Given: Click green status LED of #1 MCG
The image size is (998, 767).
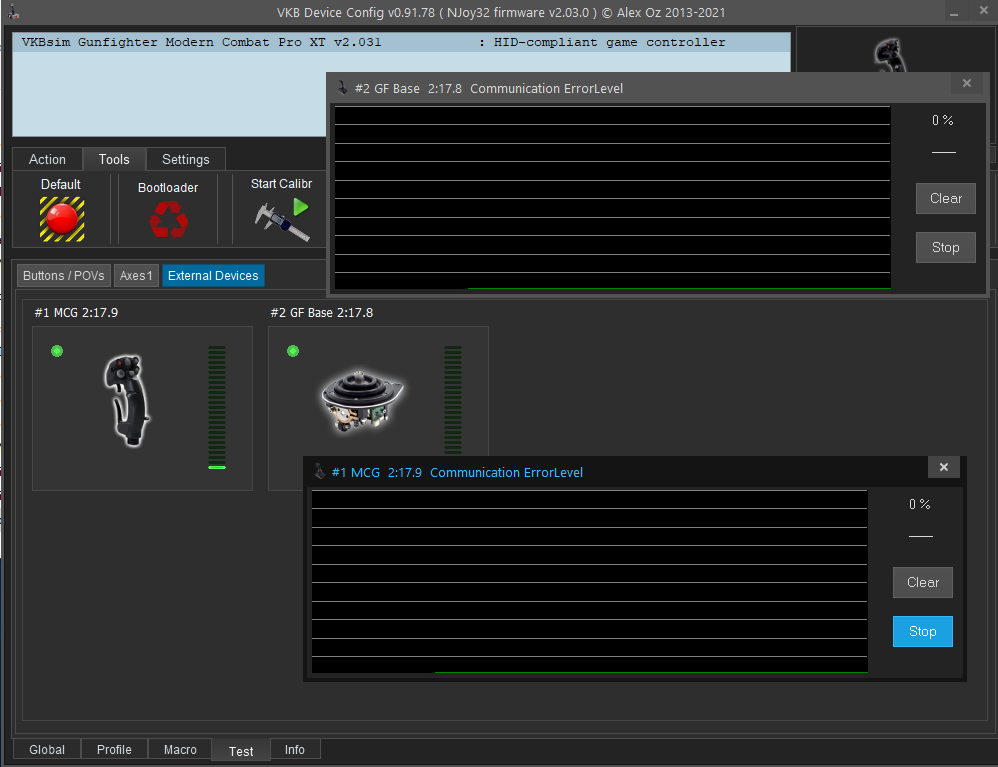Looking at the screenshot, I should (57, 351).
